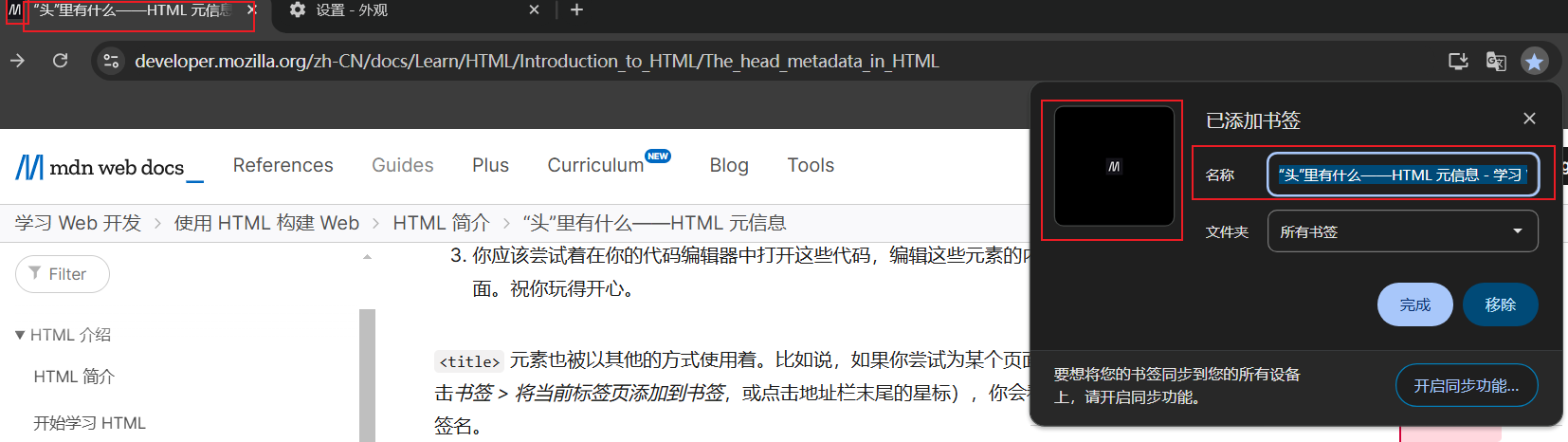Switch to the "头"里有什么——HTML 元信息 tab
1568x442 pixels.
(133, 10)
